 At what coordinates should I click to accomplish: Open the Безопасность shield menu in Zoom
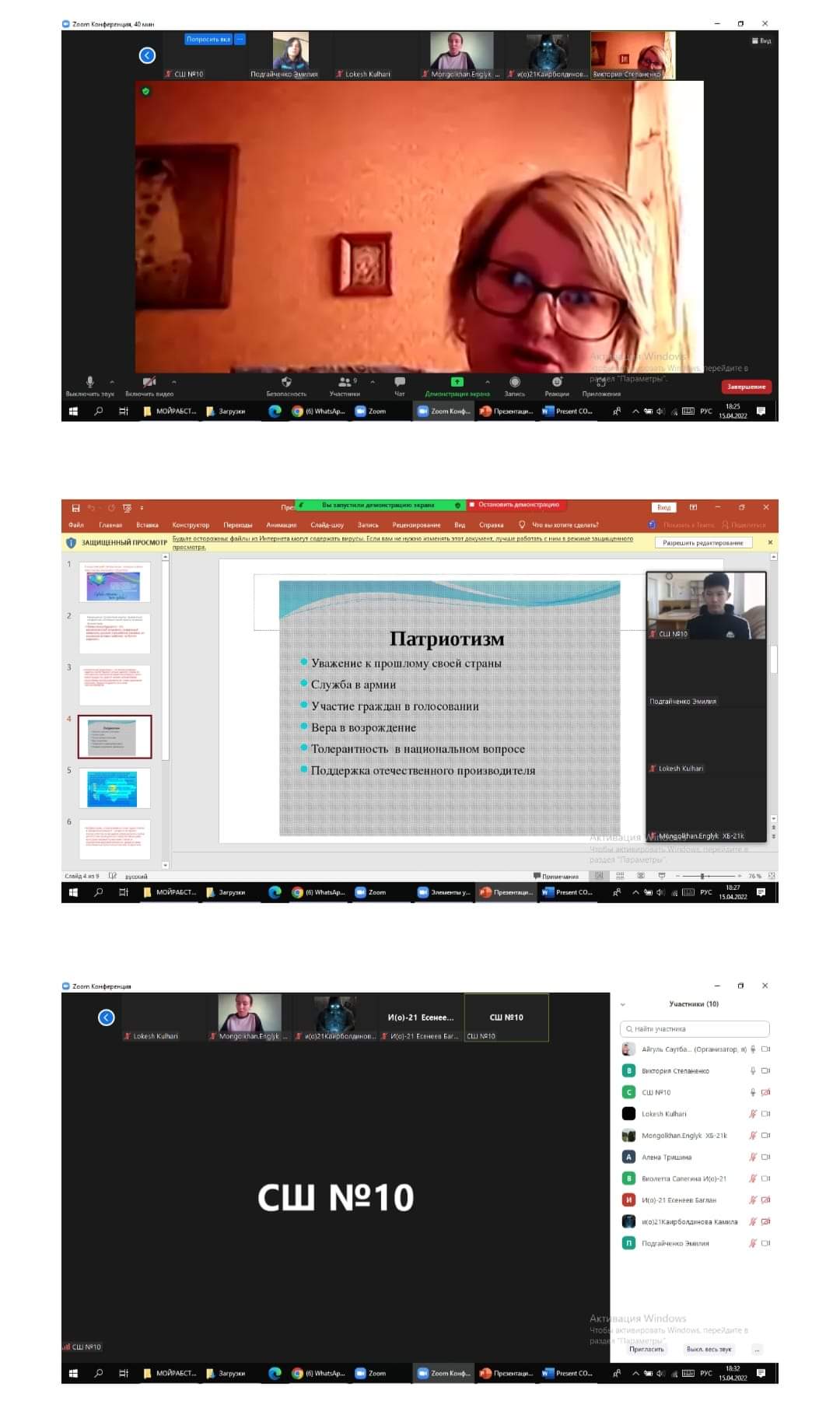click(x=286, y=381)
